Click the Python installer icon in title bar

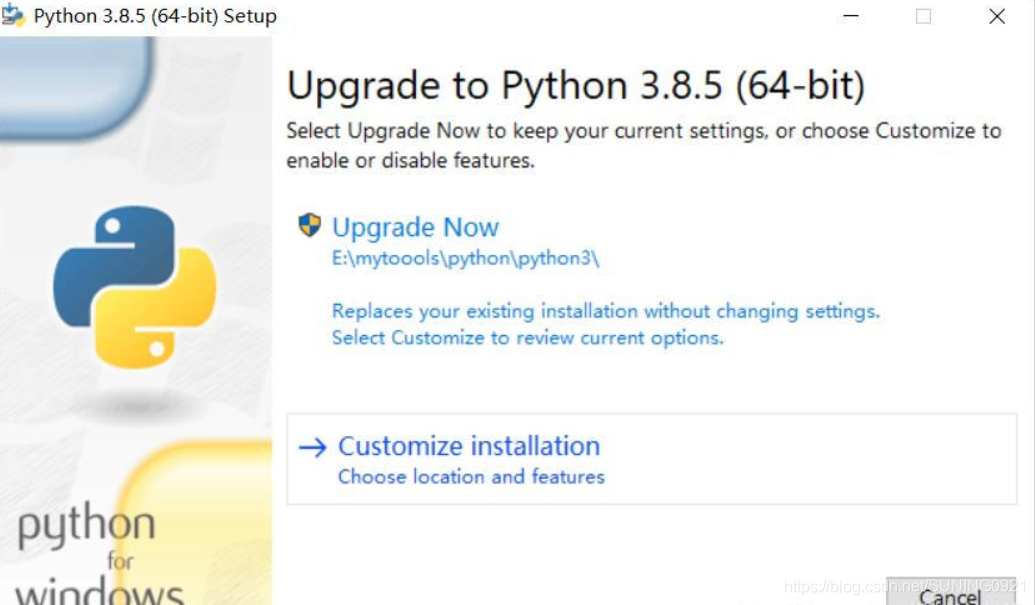[x=13, y=15]
